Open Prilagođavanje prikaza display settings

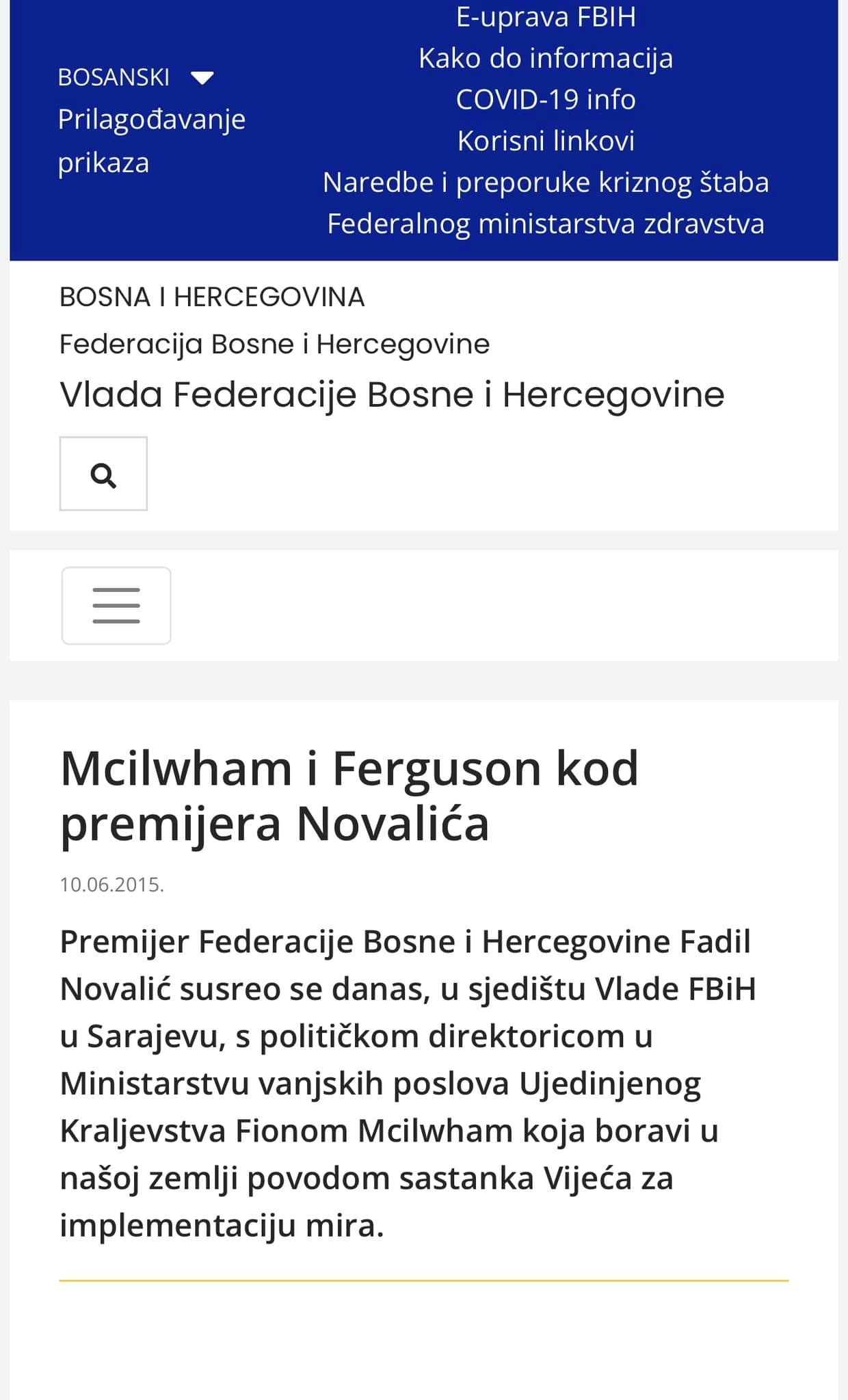151,141
